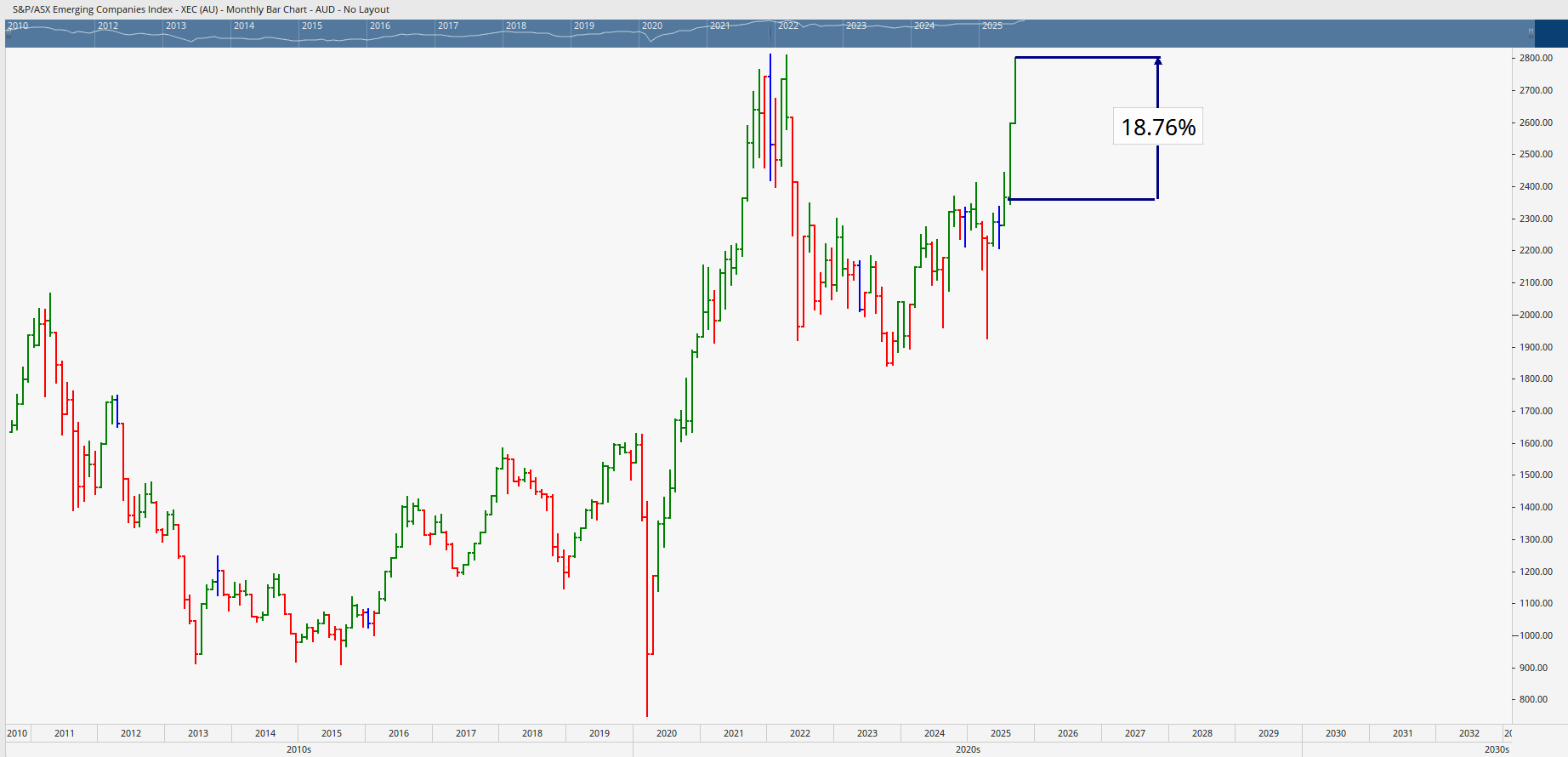This screenshot has width=1568, height=757.
Task: Select 2032 on the bottom time axis
Action: [x=1469, y=733]
